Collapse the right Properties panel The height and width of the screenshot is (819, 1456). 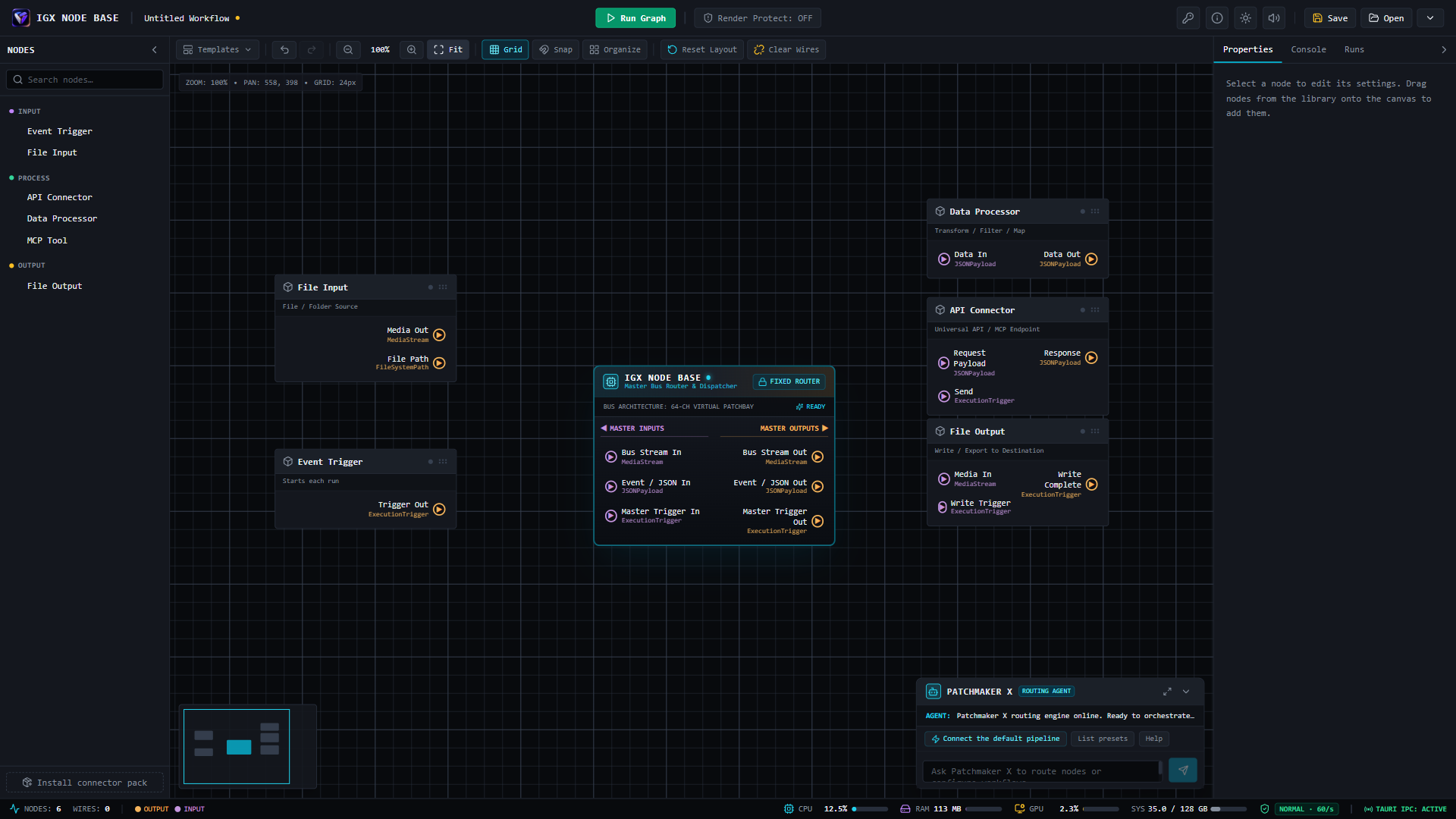point(1444,50)
